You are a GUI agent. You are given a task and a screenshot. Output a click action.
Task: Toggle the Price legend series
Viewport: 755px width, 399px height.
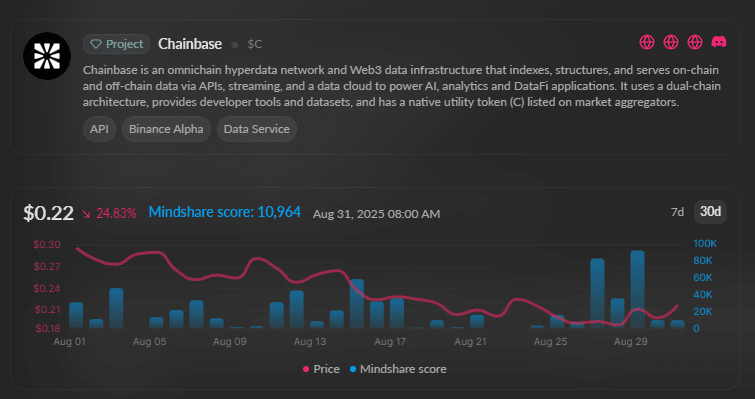tap(321, 369)
